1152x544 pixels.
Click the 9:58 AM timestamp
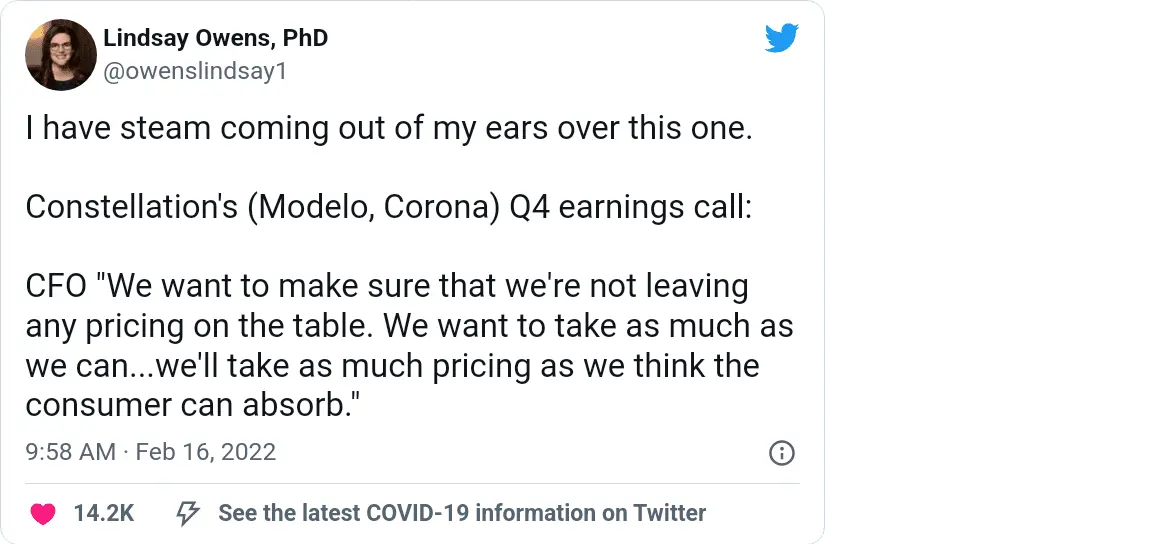click(x=70, y=453)
